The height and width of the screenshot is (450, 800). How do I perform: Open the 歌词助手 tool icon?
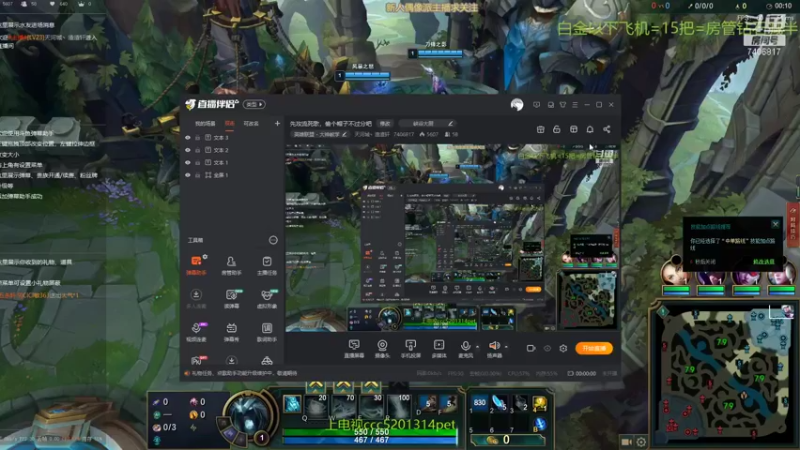click(267, 332)
